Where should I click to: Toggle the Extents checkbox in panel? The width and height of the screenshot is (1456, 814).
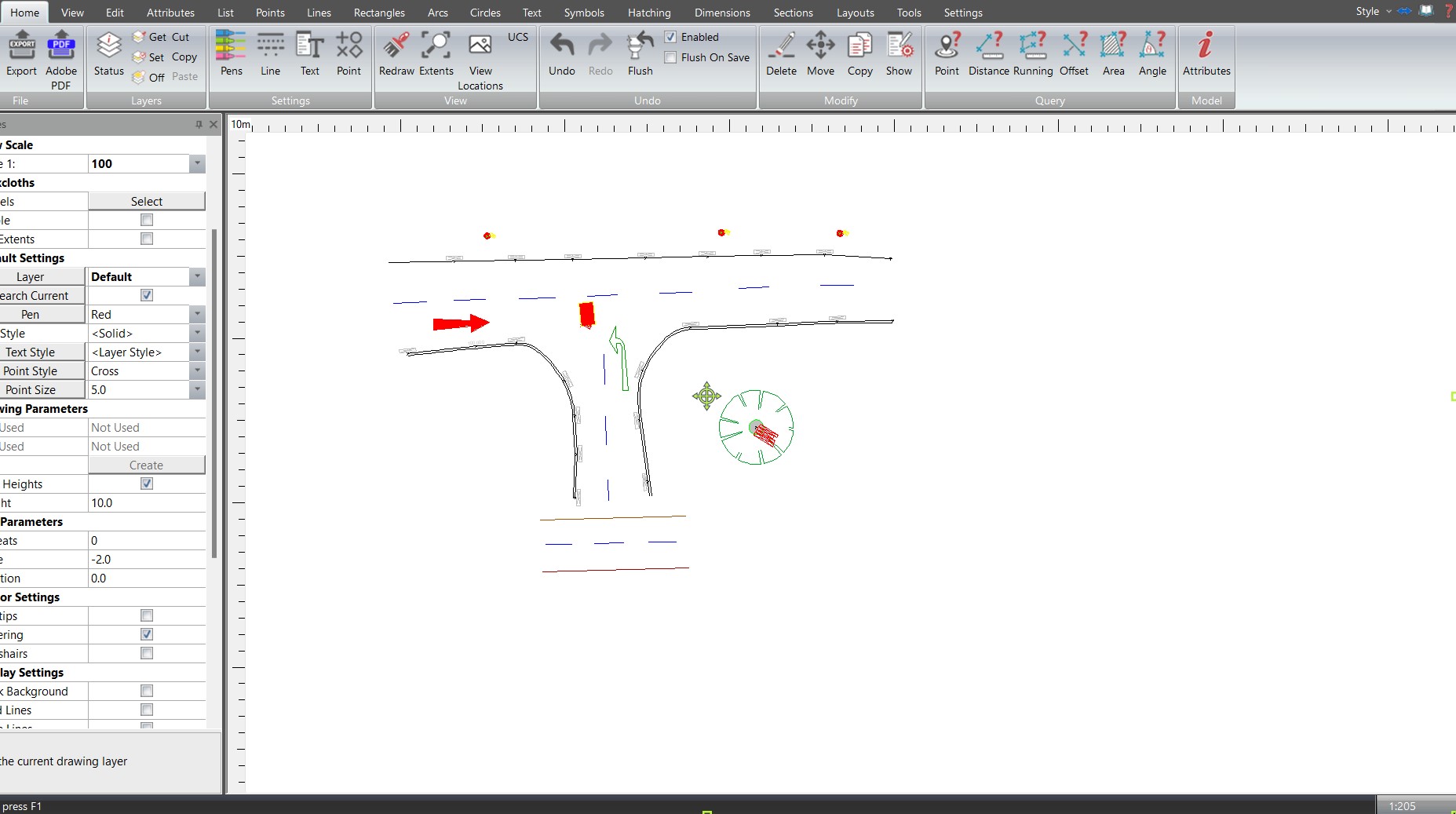point(147,239)
